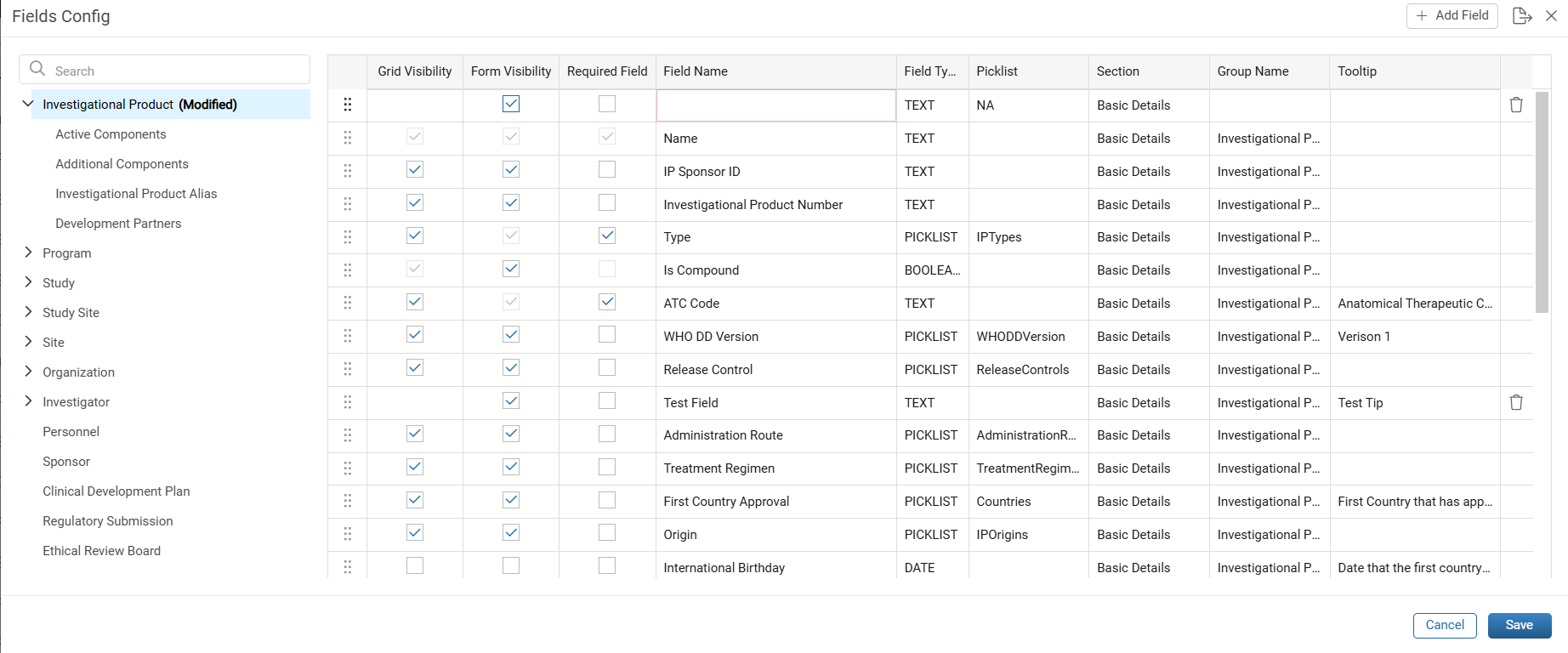Delete the Test Field row with trash icon

point(1516,402)
